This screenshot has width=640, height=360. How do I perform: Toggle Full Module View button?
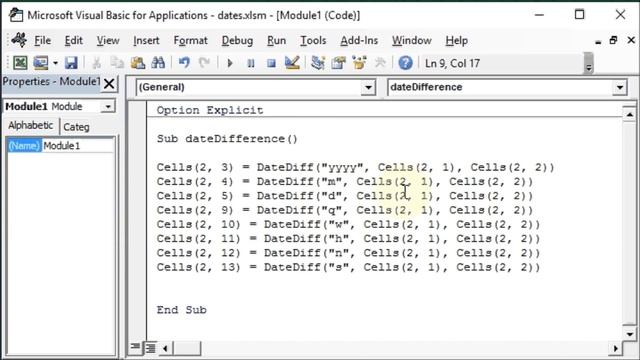tap(150, 348)
